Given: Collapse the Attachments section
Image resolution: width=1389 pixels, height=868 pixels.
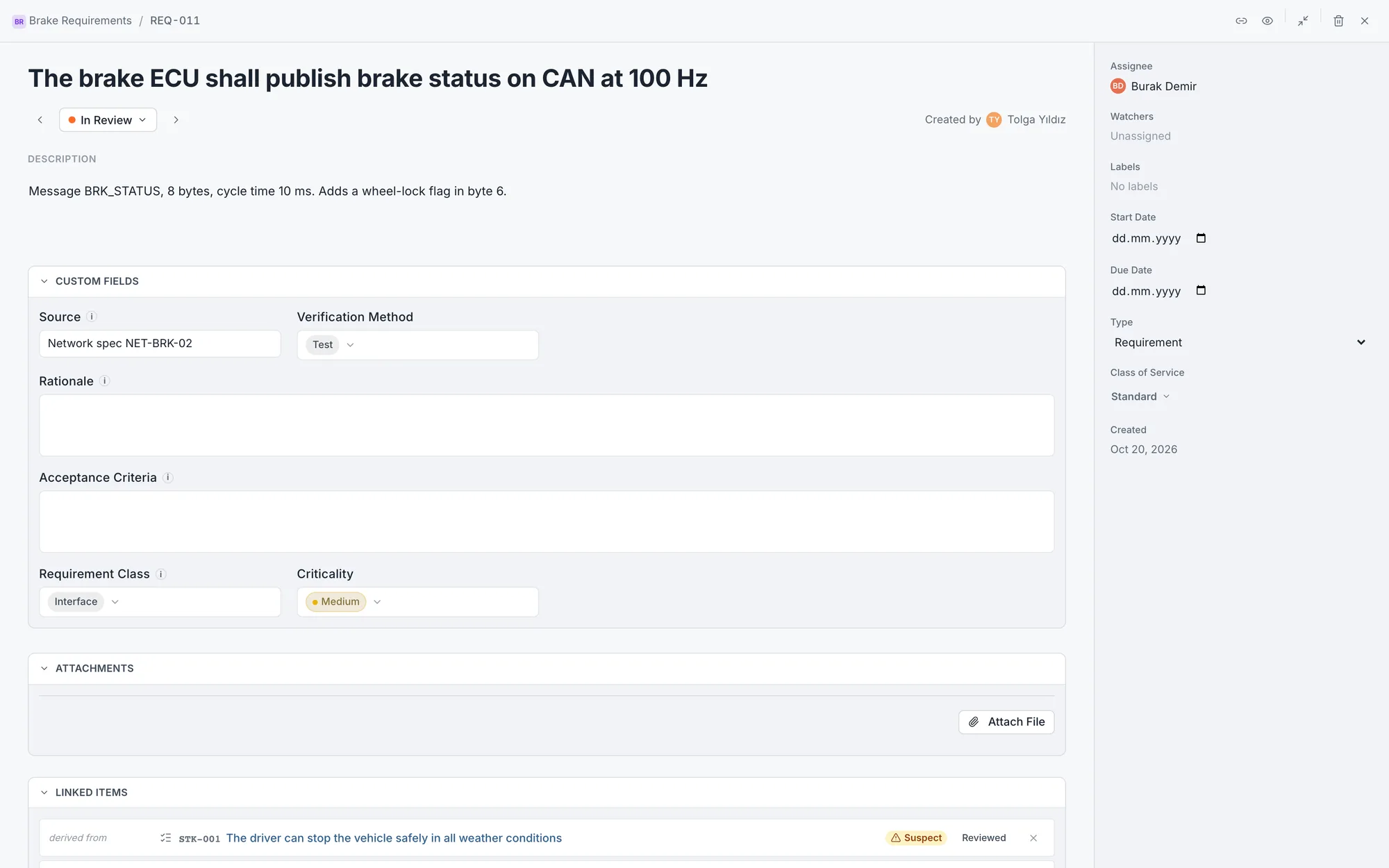Looking at the screenshot, I should 44,668.
